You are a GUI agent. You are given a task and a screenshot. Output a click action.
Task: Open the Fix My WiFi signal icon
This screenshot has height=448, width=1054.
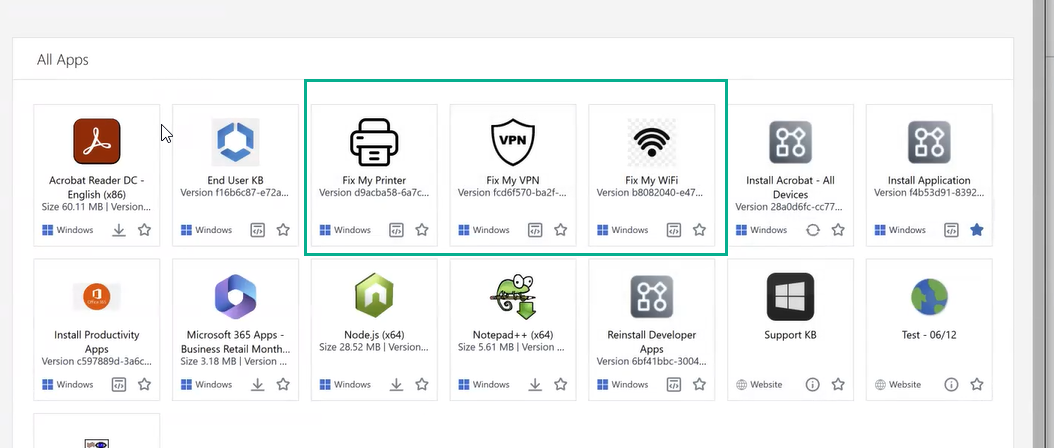pyautogui.click(x=651, y=142)
